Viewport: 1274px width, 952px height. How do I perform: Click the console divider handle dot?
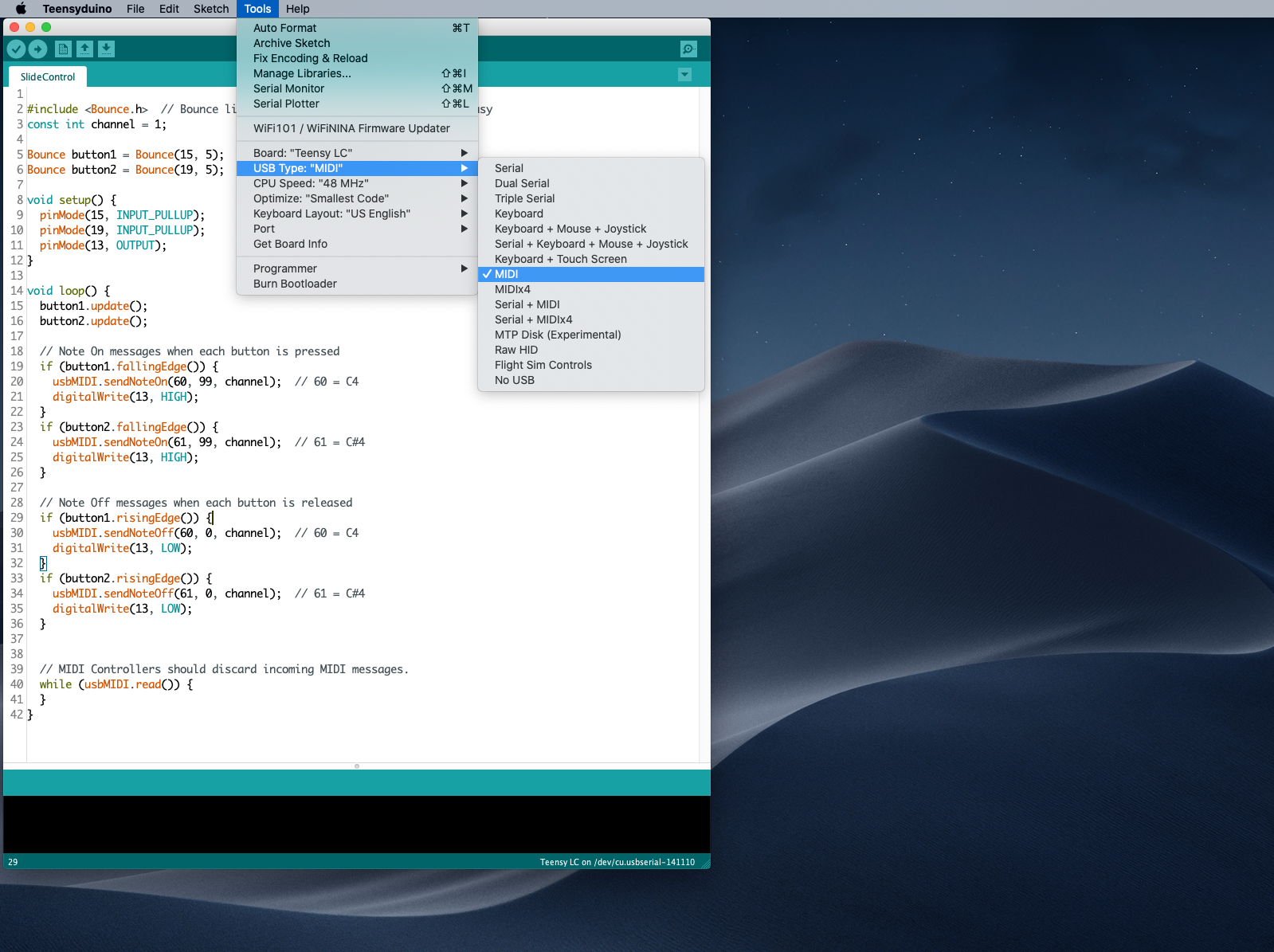[357, 766]
